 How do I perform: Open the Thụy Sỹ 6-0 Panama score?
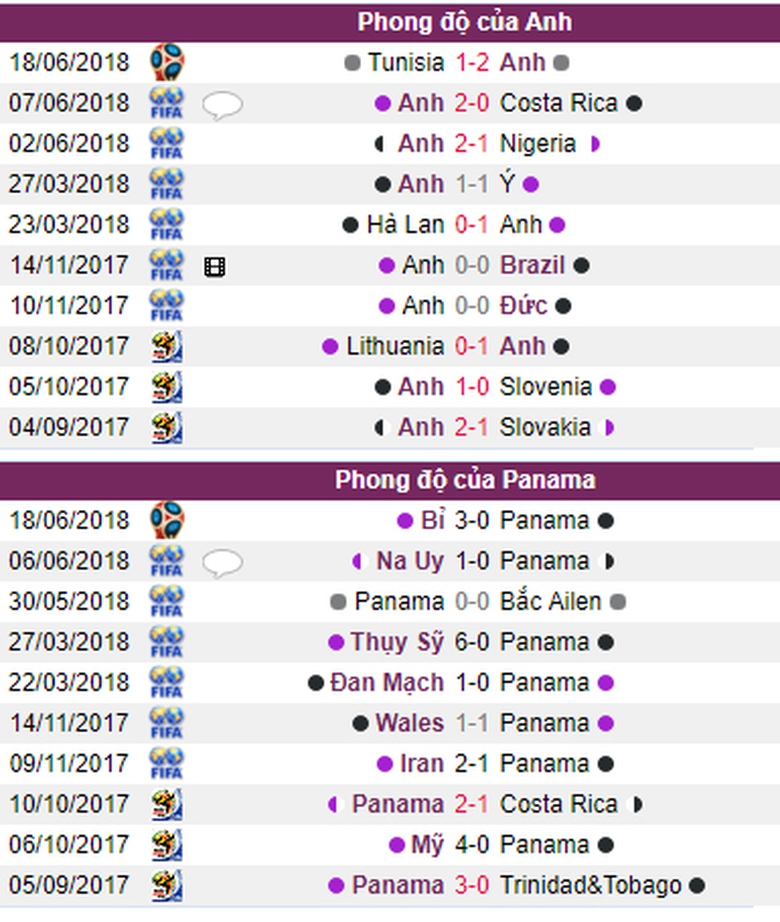[472, 642]
